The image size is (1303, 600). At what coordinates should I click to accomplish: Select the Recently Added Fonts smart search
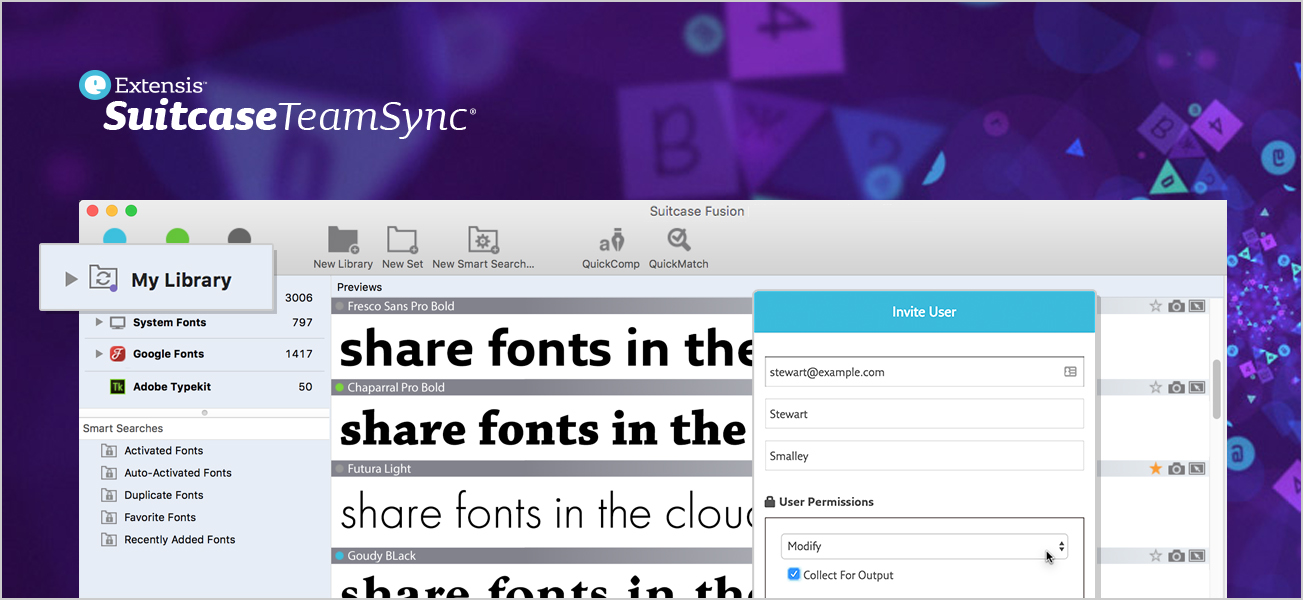[x=179, y=539]
